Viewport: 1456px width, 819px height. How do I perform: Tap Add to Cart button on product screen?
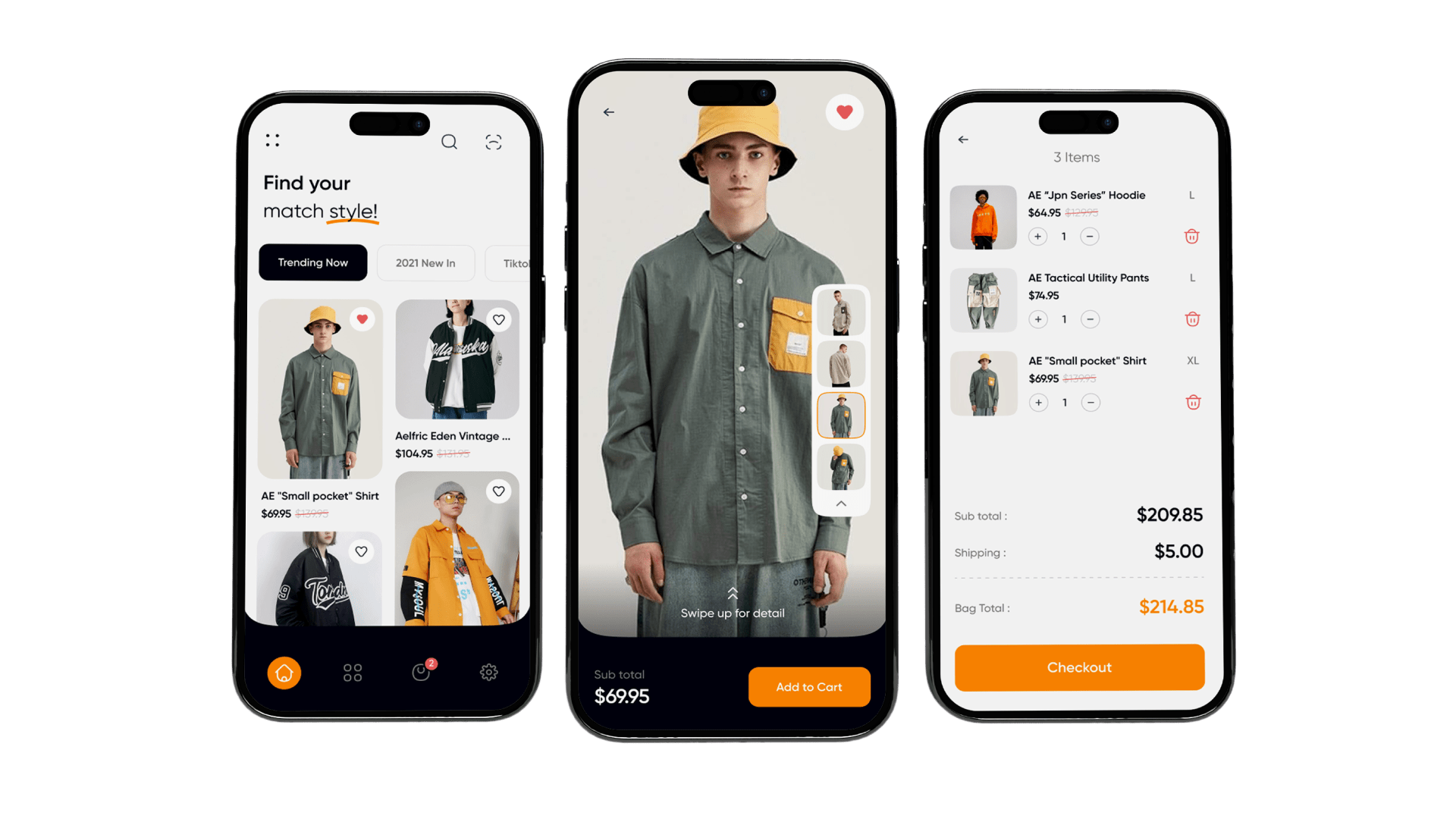tap(808, 687)
